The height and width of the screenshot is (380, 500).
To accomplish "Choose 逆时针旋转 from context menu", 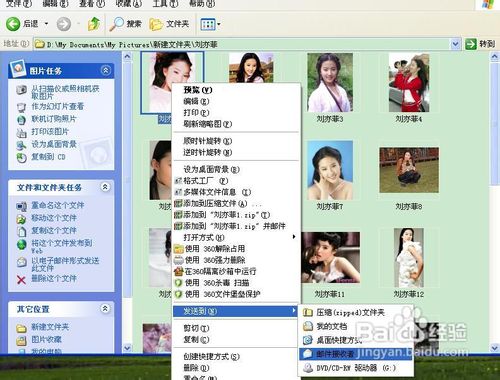I will click(x=236, y=152).
